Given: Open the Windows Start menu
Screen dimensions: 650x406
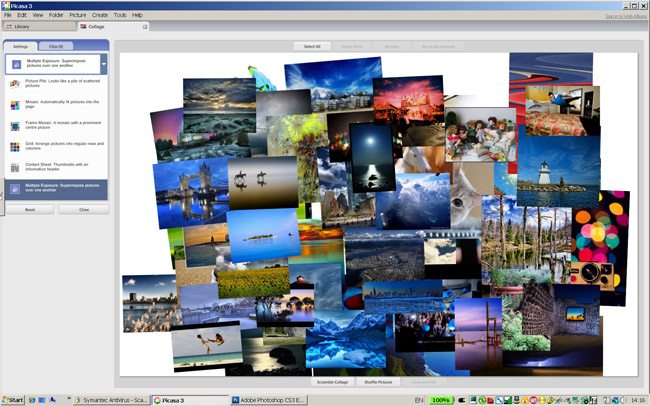Looking at the screenshot, I should tap(13, 400).
